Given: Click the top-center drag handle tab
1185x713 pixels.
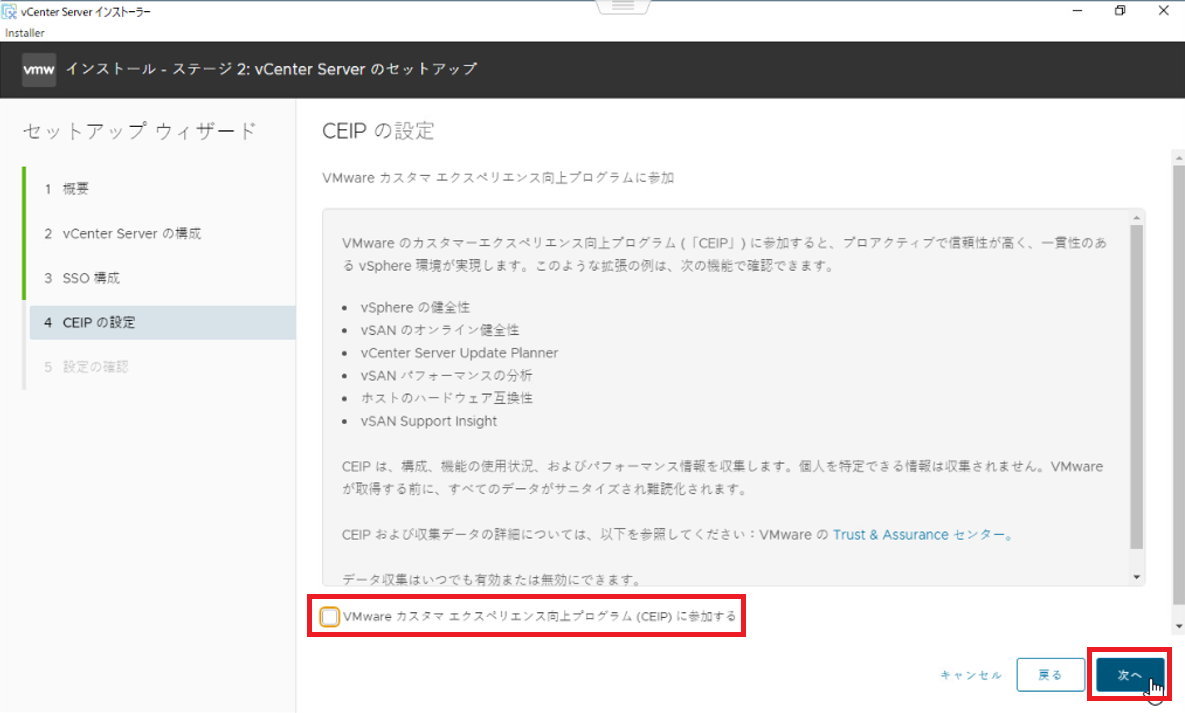Looking at the screenshot, I should (623, 7).
